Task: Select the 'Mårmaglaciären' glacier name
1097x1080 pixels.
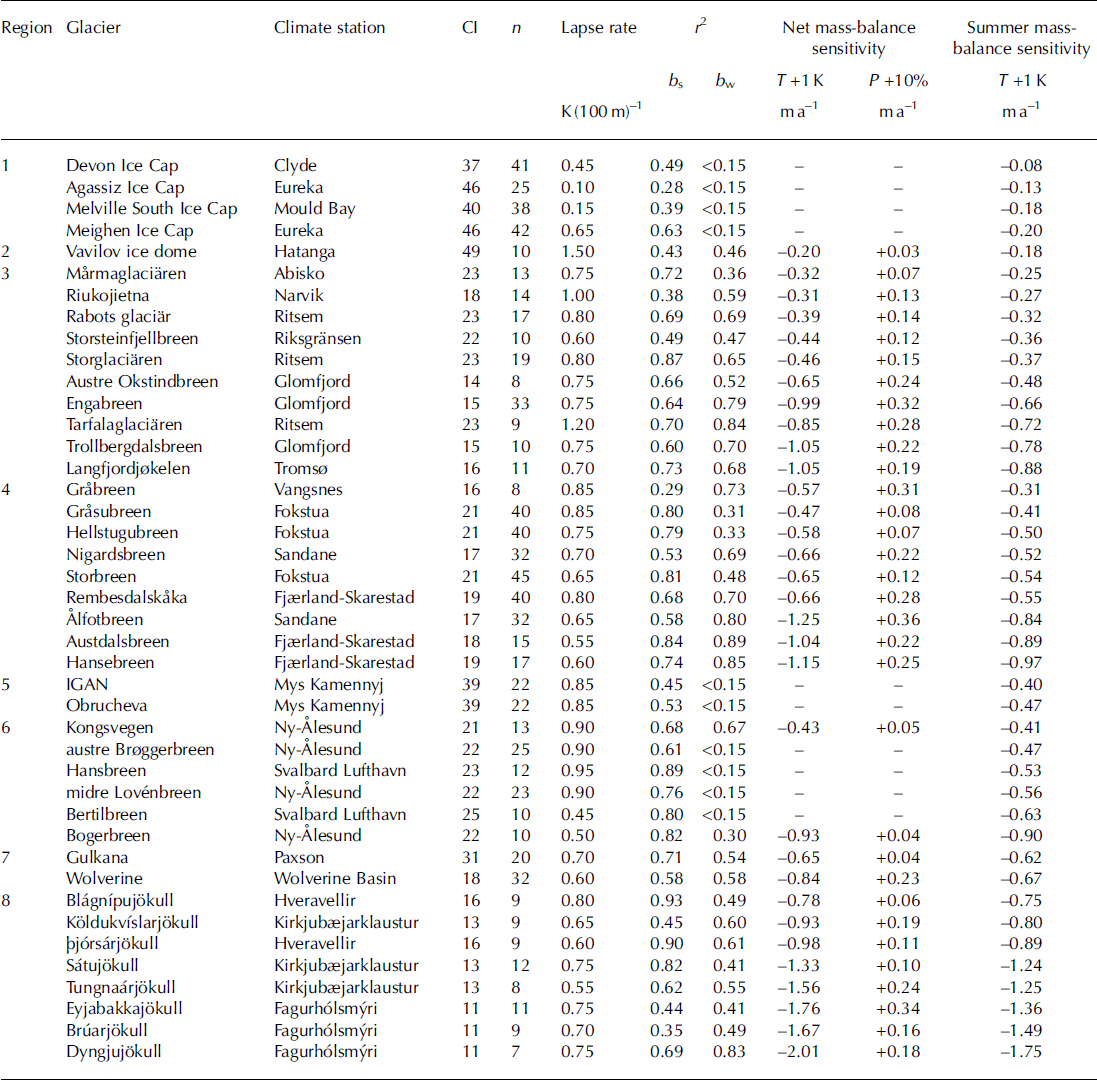Action: point(127,273)
